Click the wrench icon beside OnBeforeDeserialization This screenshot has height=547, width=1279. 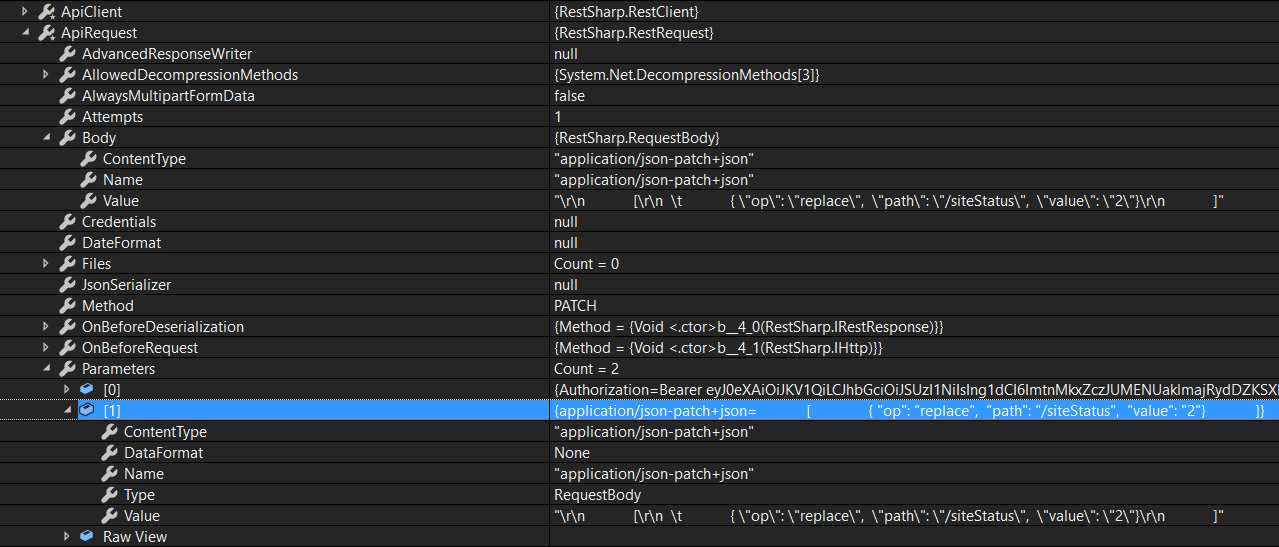pos(67,327)
